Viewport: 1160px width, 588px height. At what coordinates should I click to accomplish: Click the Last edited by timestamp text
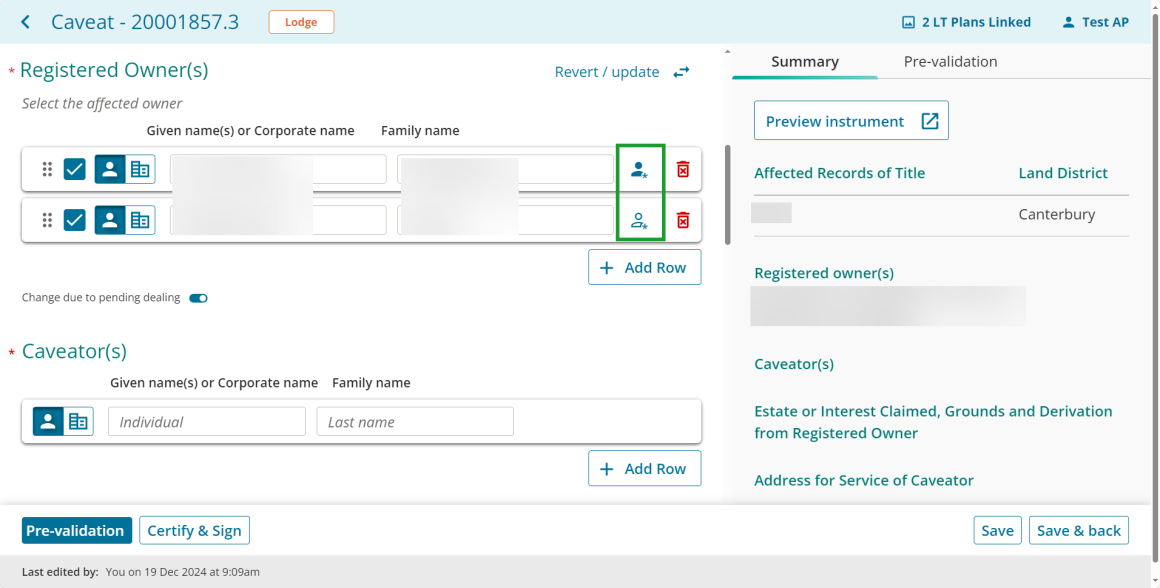[x=183, y=572]
